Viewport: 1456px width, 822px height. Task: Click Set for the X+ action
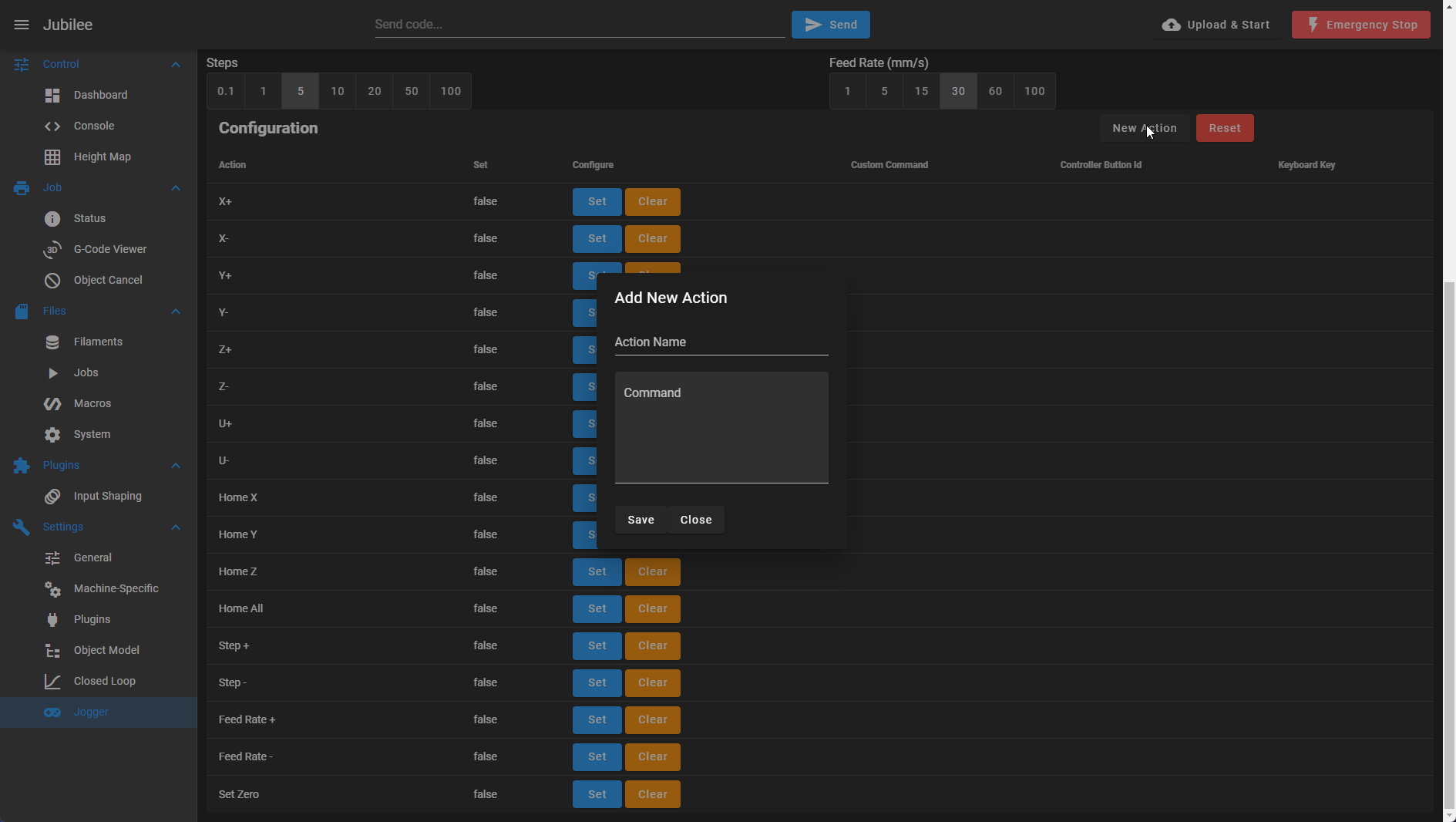597,202
